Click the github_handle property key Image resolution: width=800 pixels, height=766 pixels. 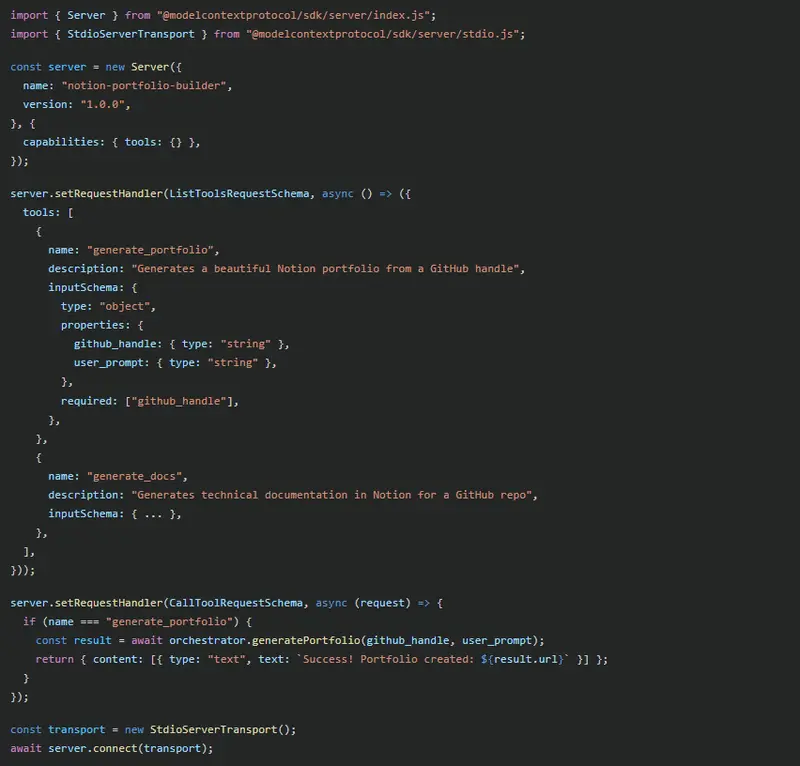(115, 344)
